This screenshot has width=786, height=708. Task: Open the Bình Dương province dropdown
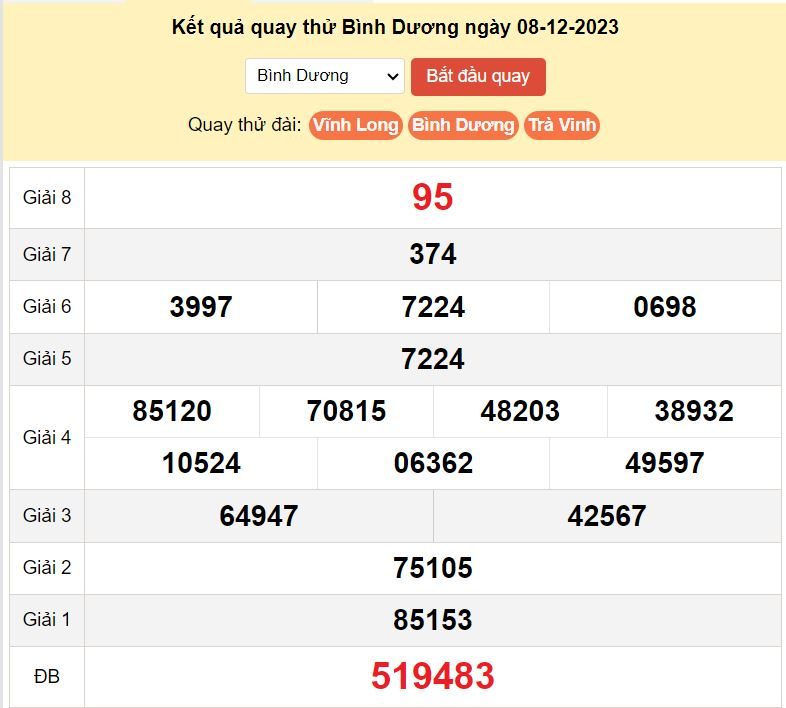(x=325, y=76)
